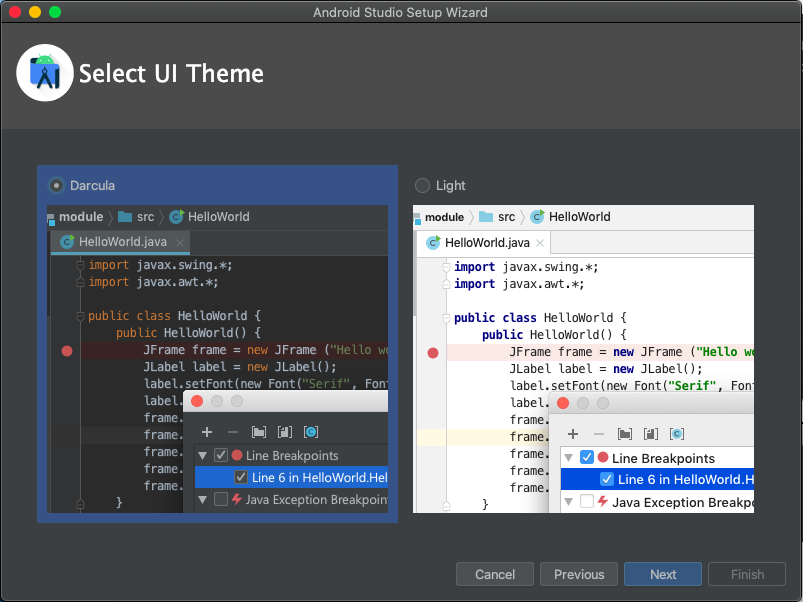The width and height of the screenshot is (803, 602).
Task: Click group-by-package icon in Darcula dialog
Action: [259, 432]
